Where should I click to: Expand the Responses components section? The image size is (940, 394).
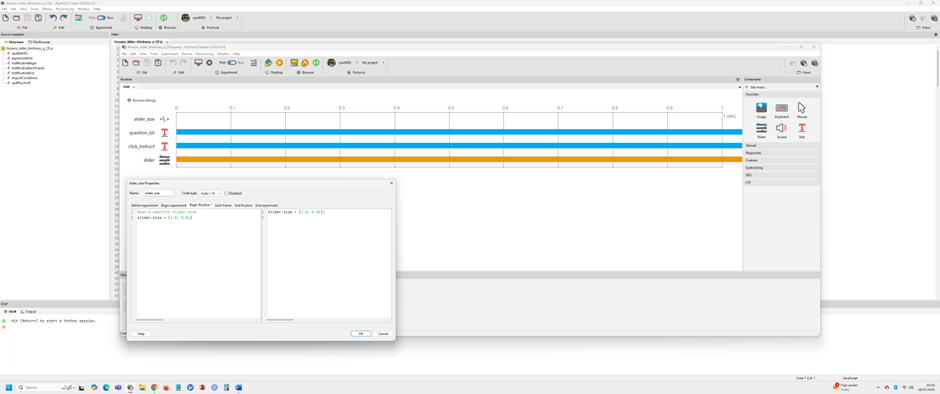782,153
